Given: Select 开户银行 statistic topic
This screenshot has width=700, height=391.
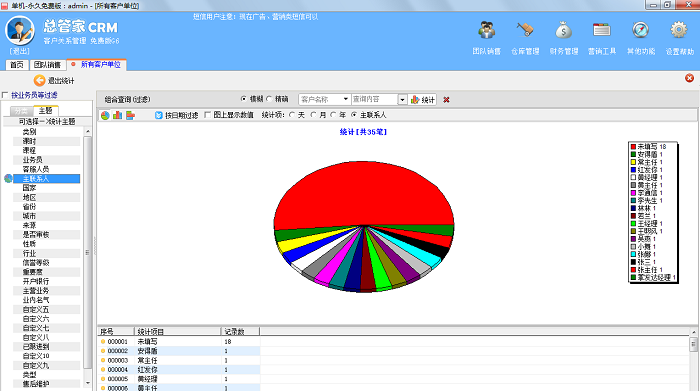Looking at the screenshot, I should (x=46, y=282).
